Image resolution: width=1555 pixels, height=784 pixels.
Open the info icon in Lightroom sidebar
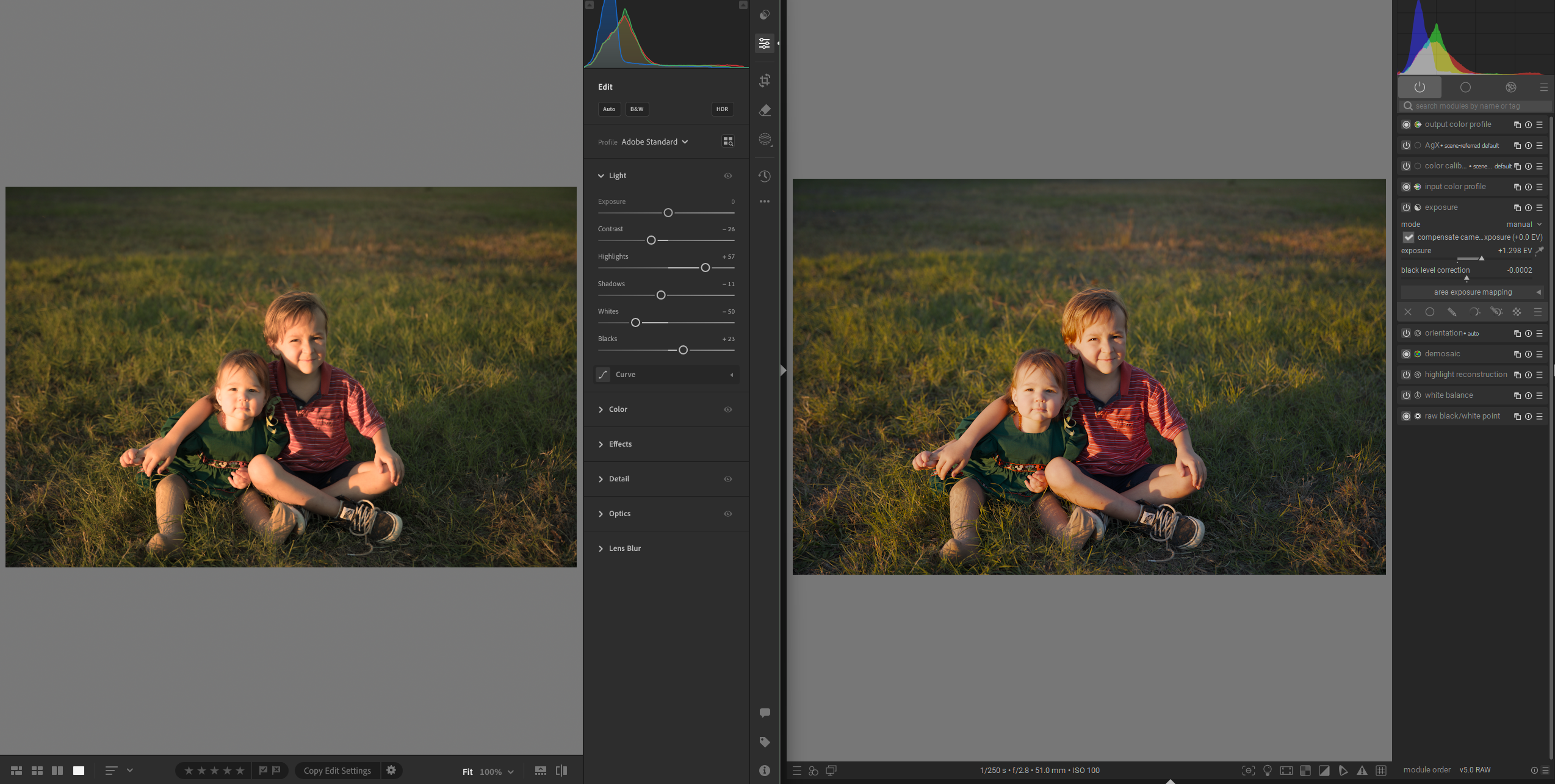pyautogui.click(x=765, y=771)
